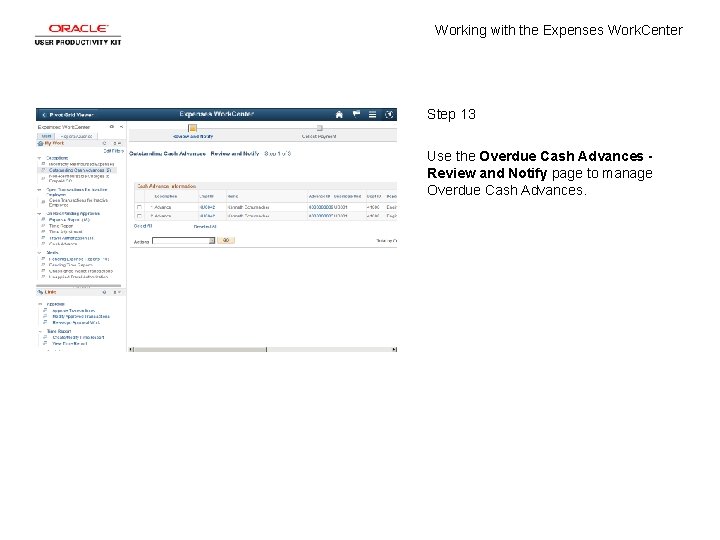Collapse the Transactions Pending Approvals group
Viewport: 720px width, 540px height.
(39, 214)
